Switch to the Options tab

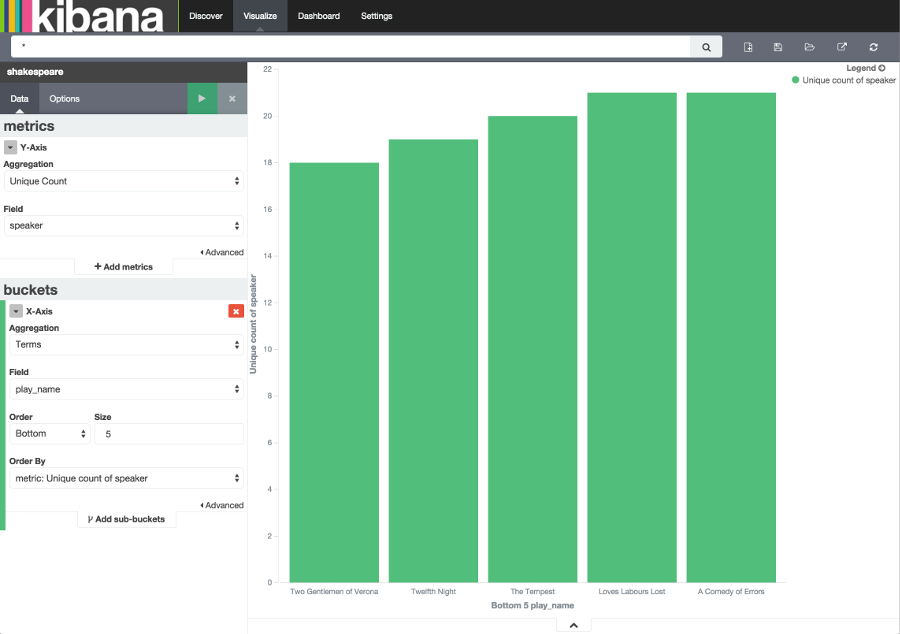pyautogui.click(x=64, y=98)
